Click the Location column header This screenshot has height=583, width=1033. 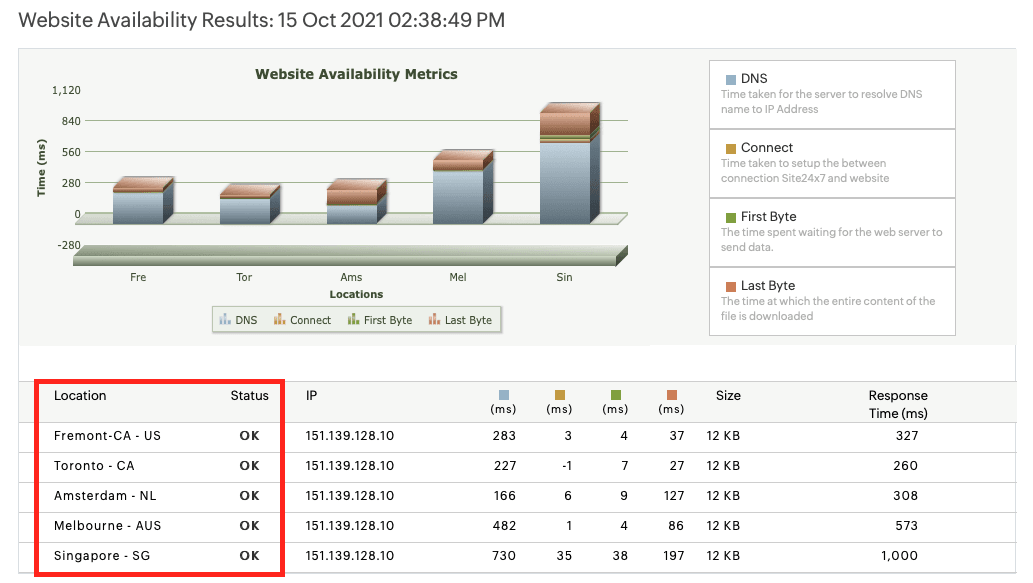80,396
